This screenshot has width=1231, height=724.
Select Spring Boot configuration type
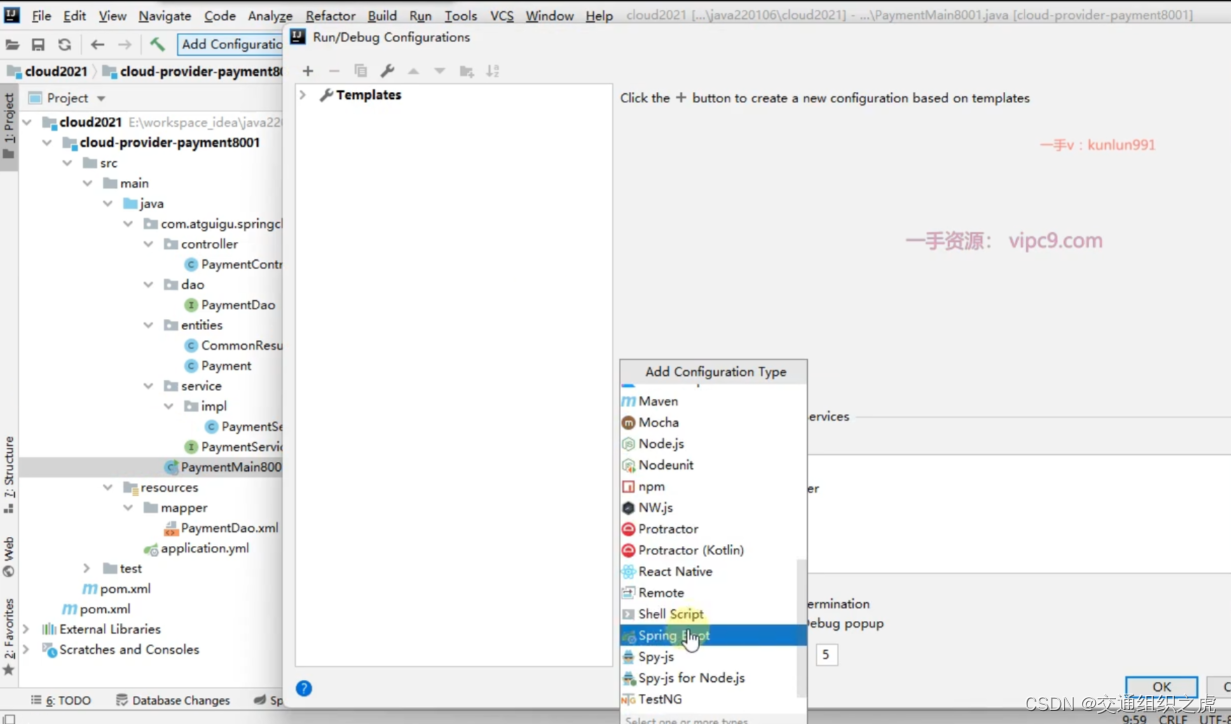click(x=713, y=636)
